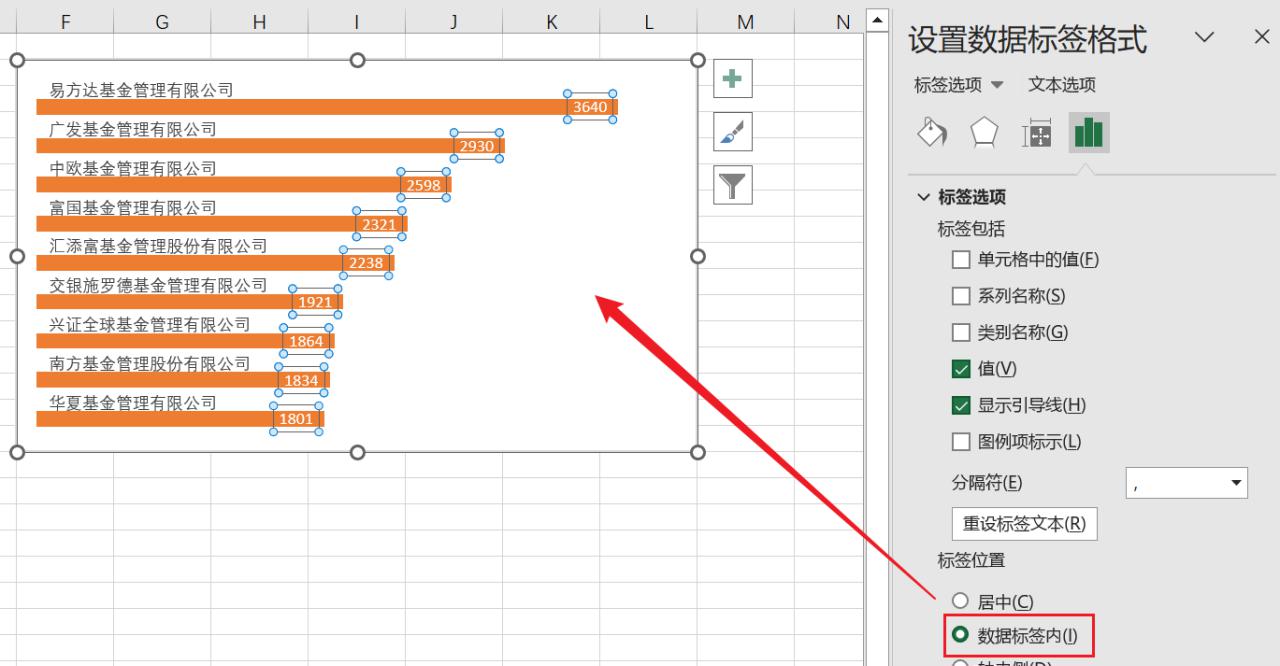Click chart top-left resize handle
This screenshot has width=1280, height=666.
pyautogui.click(x=17, y=60)
